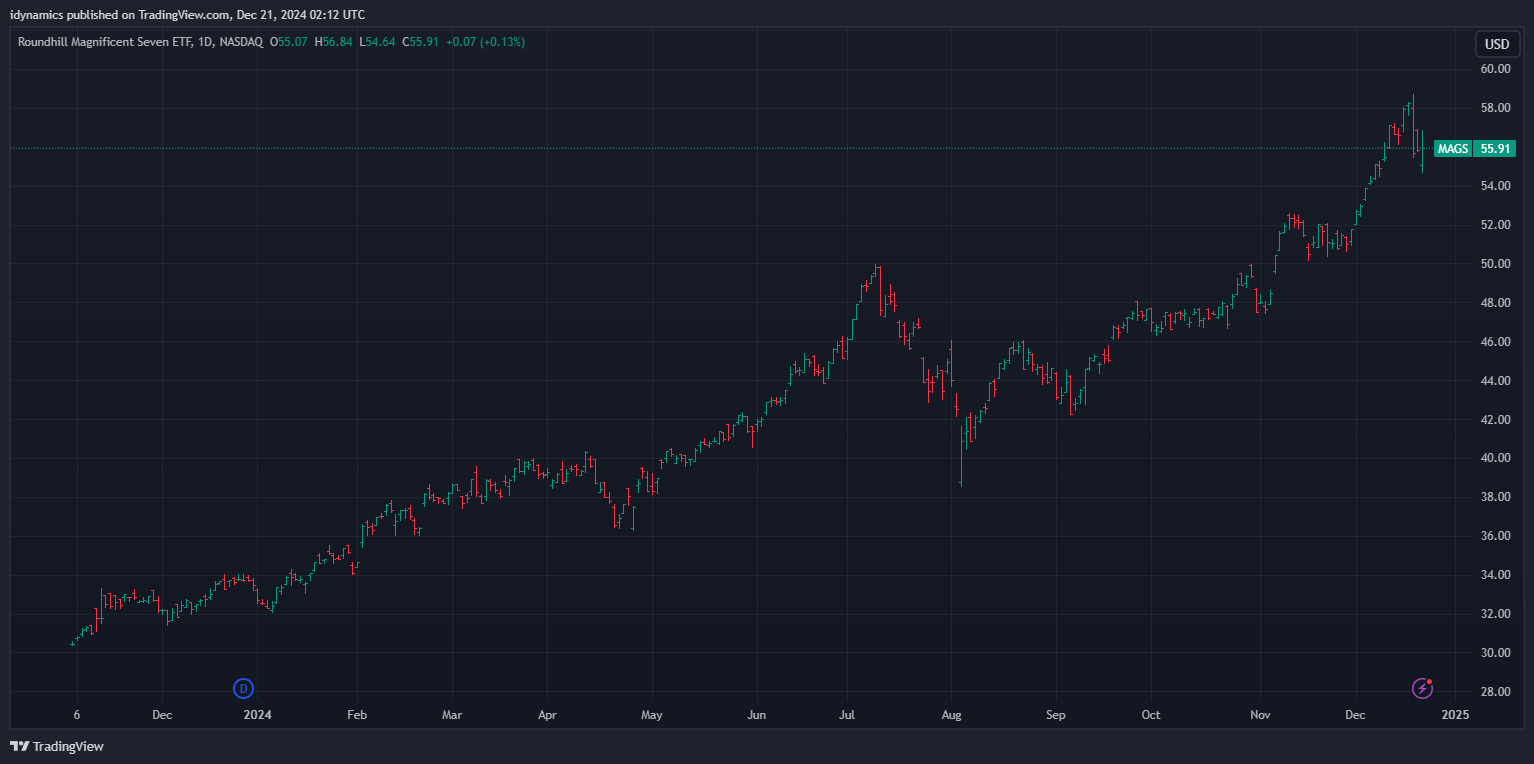Open the USD currency selector
Viewport: 1534px width, 764px height.
[1496, 44]
